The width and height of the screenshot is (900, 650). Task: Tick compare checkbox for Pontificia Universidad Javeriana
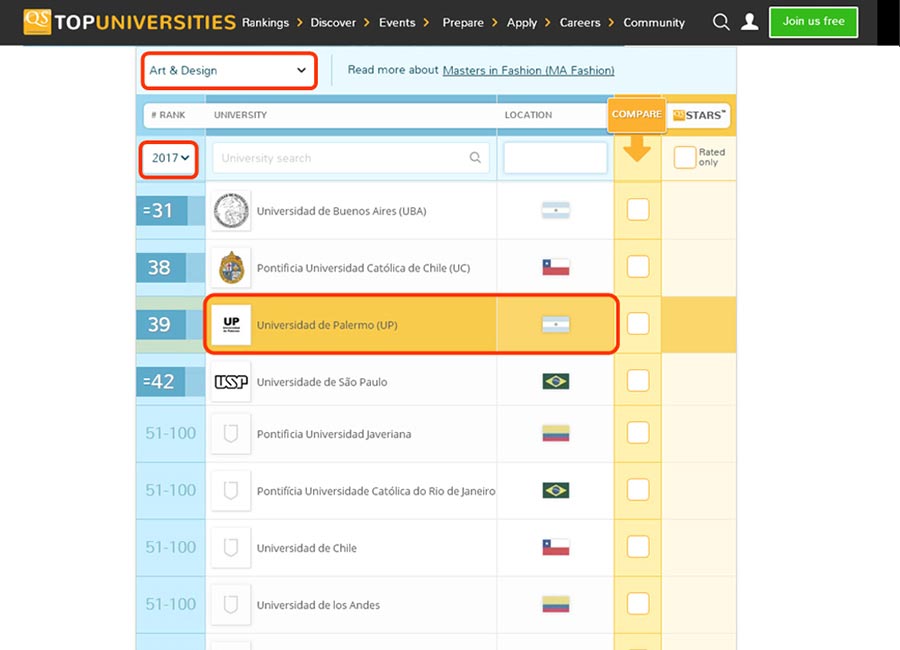638,432
